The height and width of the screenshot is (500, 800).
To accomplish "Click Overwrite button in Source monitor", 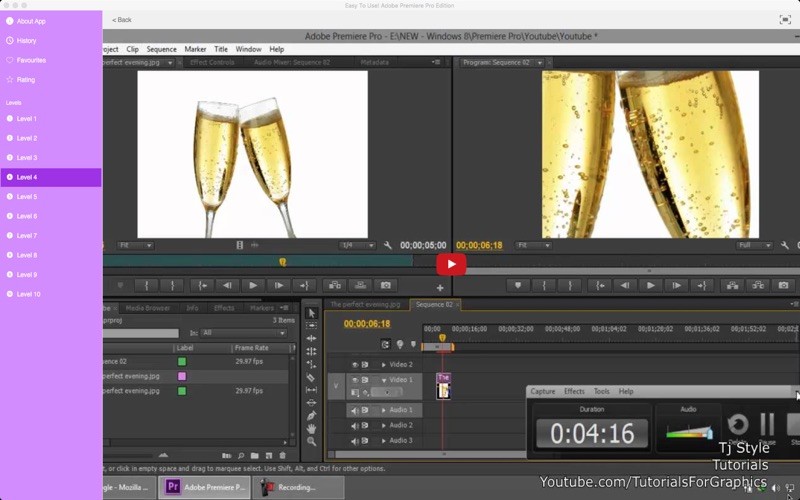I will [360, 286].
